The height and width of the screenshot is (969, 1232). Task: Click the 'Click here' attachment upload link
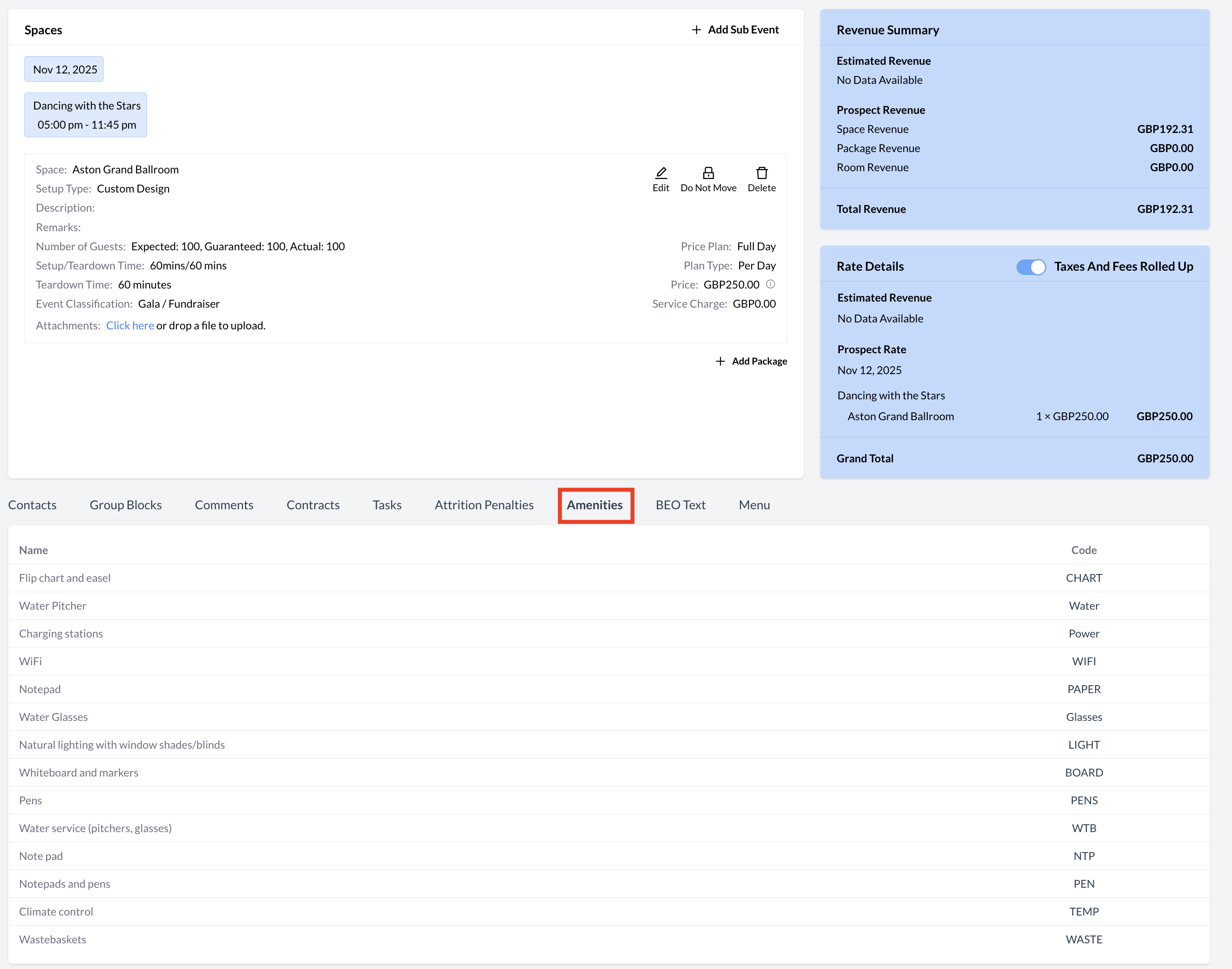[x=130, y=325]
